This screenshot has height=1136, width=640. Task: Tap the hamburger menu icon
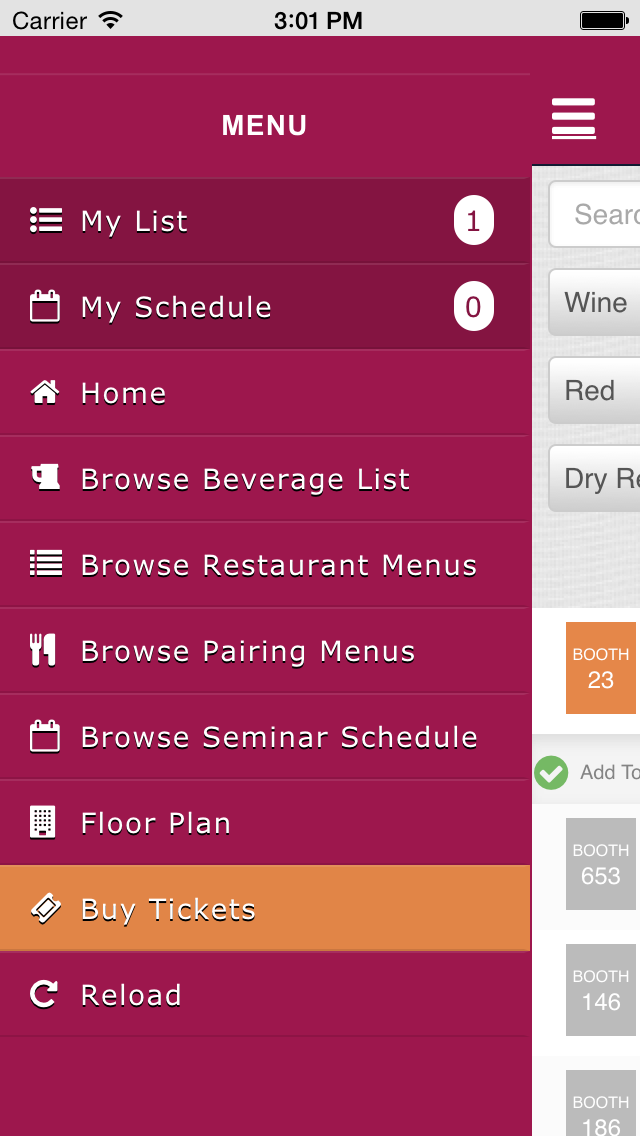[574, 119]
